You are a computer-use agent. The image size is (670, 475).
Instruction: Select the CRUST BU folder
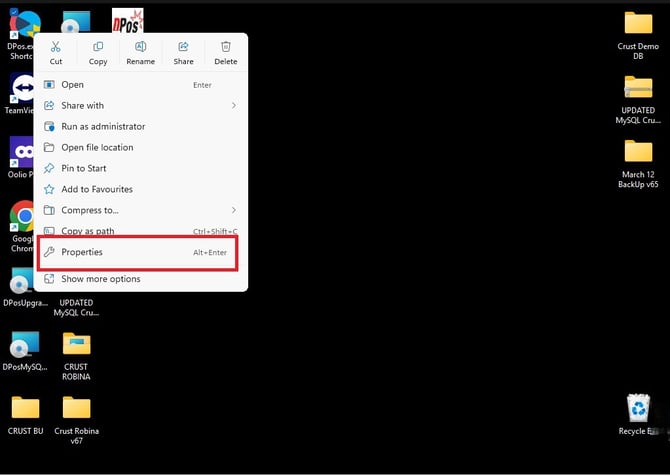(25, 408)
